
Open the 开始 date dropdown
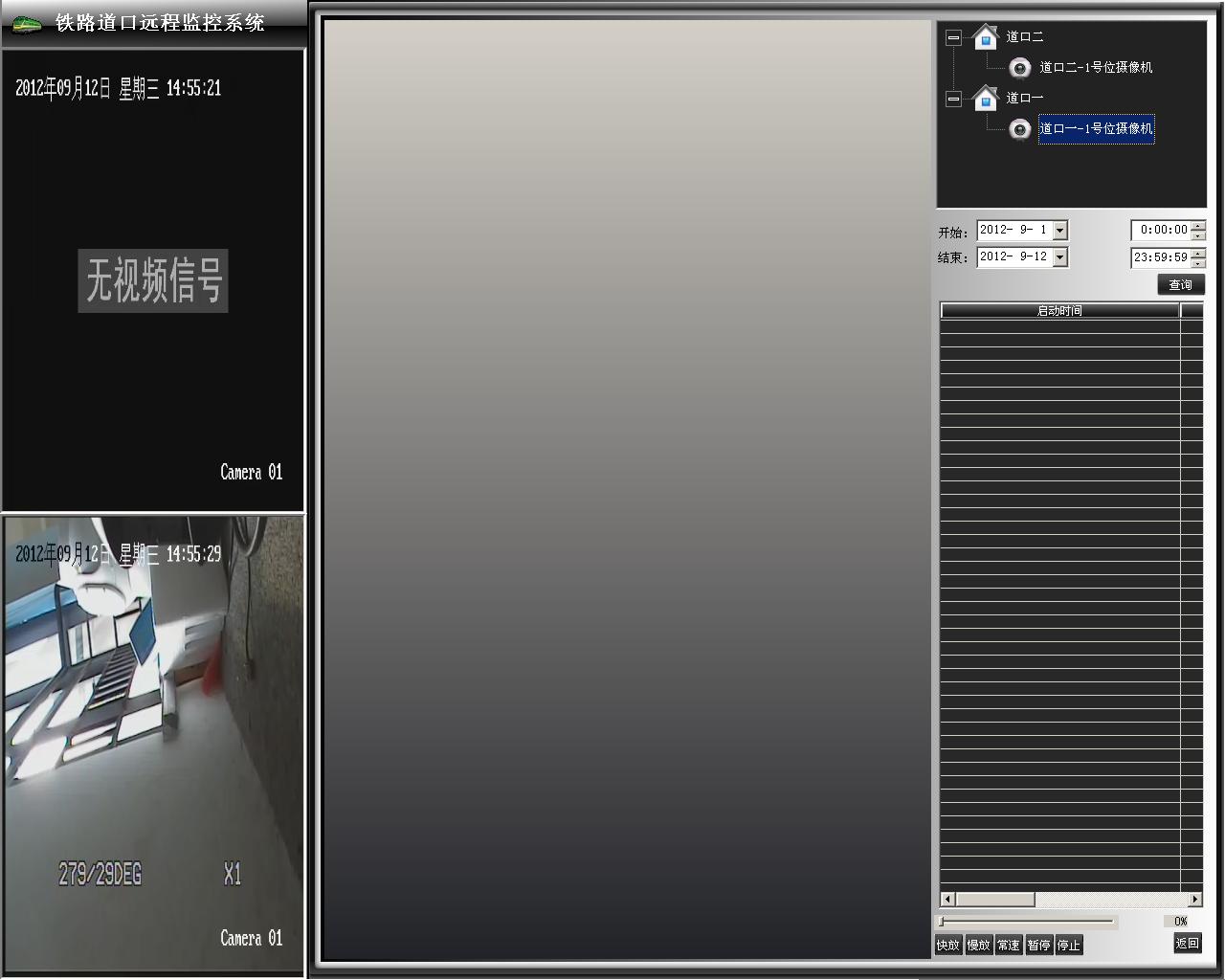click(x=1059, y=231)
